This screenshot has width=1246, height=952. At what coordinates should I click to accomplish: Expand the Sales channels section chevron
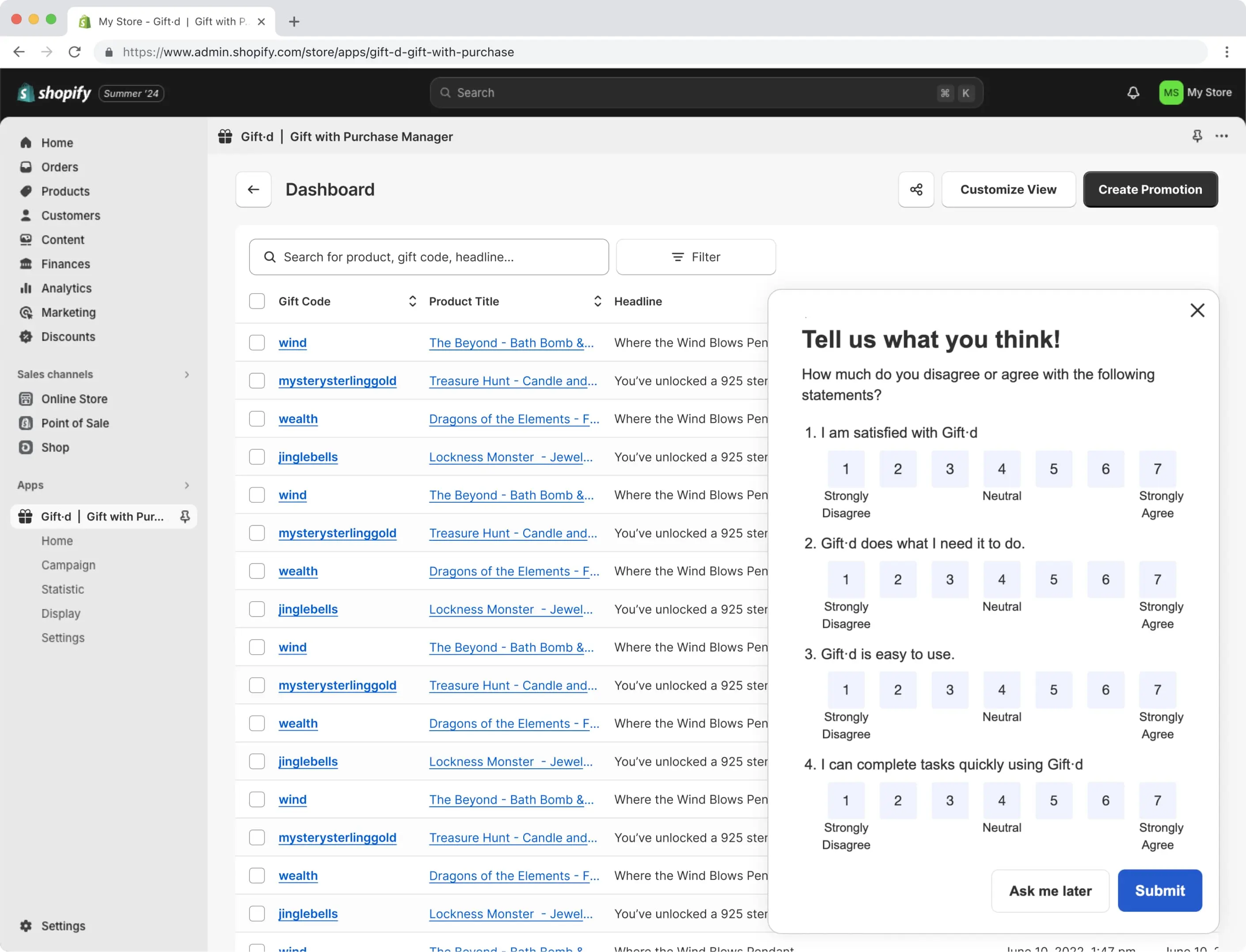tap(186, 375)
